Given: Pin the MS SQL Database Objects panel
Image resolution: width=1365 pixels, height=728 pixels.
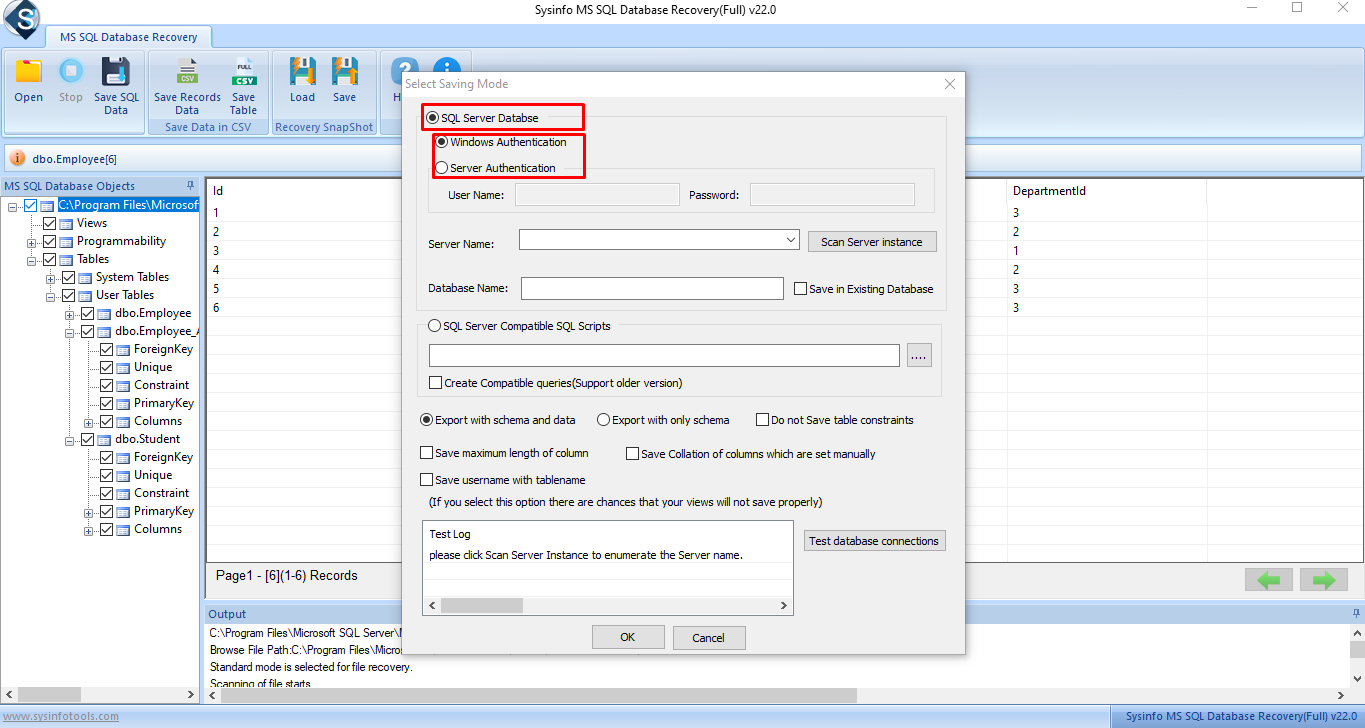Looking at the screenshot, I should [191, 186].
